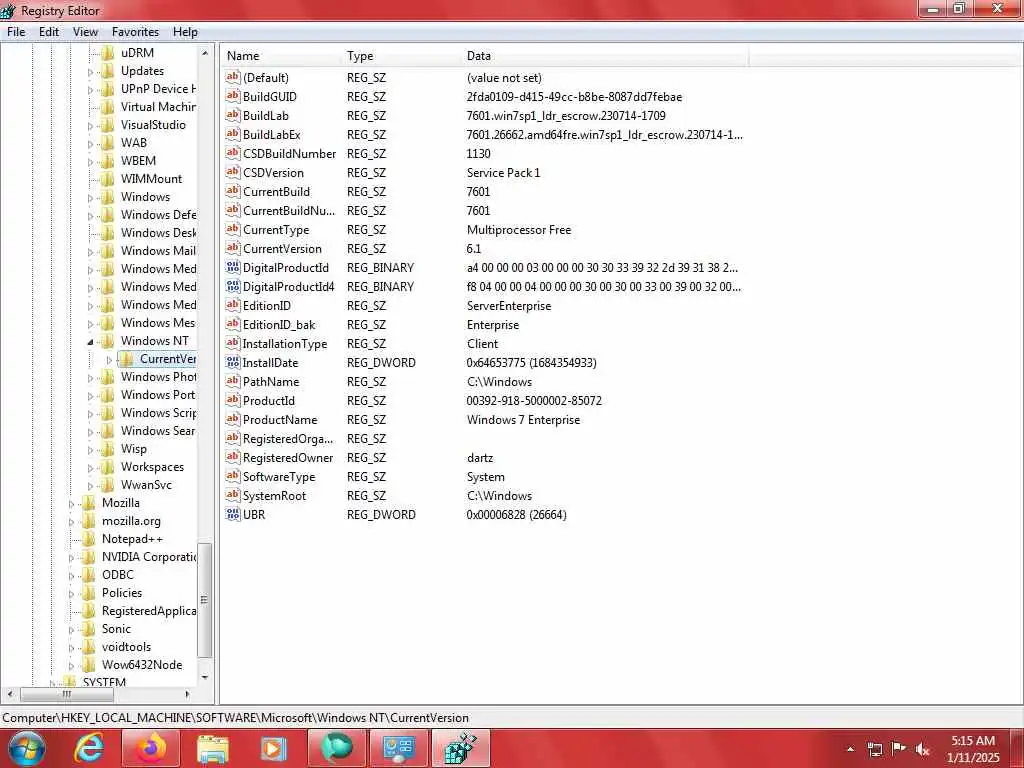Screen dimensions: 1024x768
Task: Click the tree horizontal scrollbar right arrow
Action: coord(187,694)
